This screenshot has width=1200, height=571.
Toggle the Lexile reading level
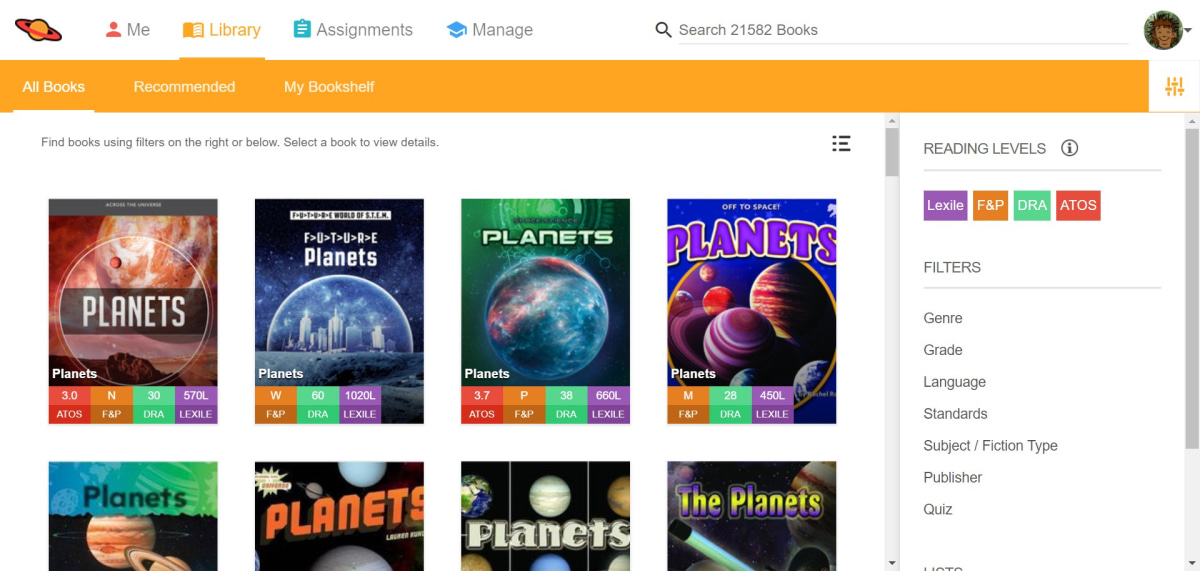coord(945,205)
